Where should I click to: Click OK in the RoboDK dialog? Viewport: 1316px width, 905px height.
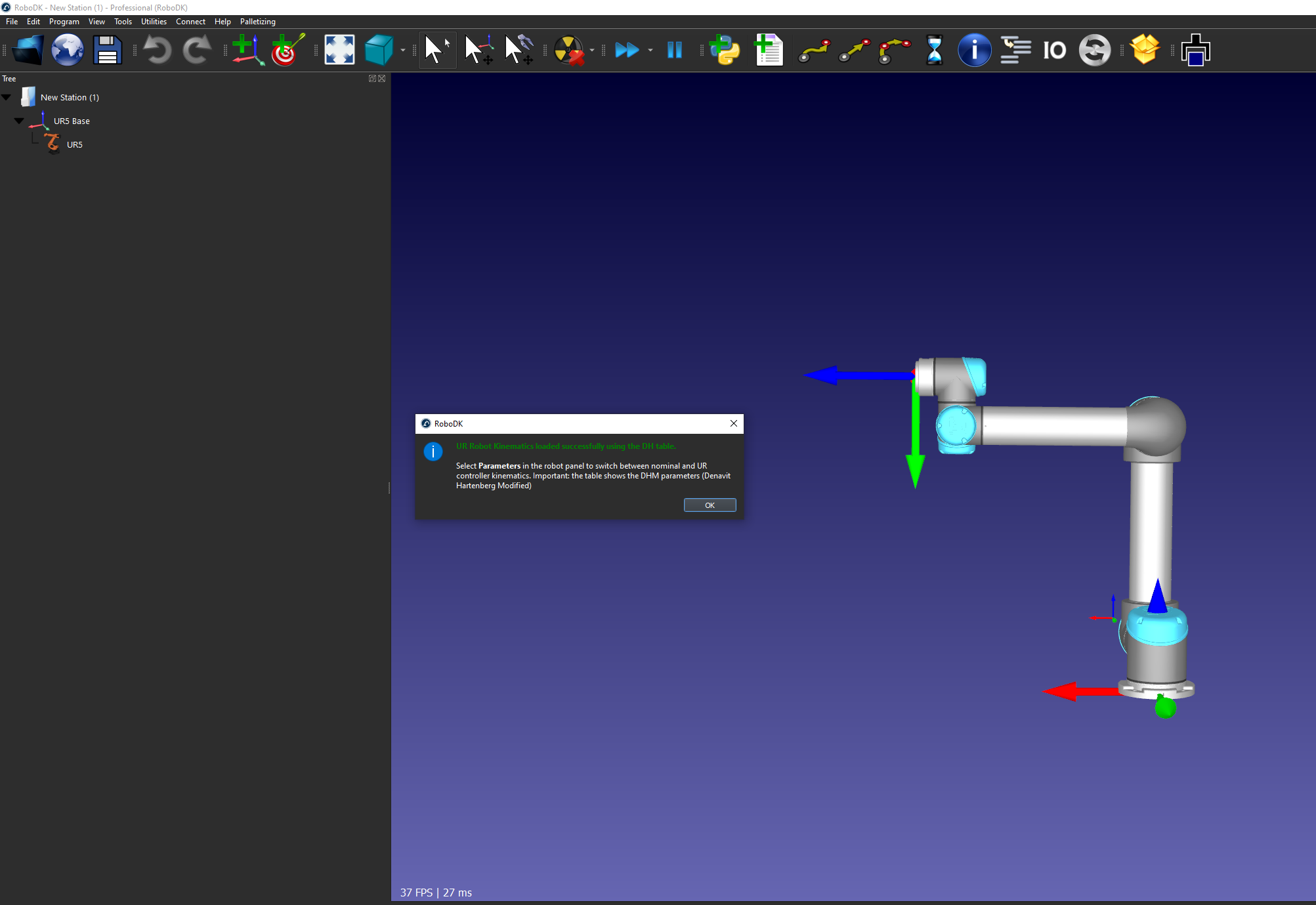coord(710,505)
